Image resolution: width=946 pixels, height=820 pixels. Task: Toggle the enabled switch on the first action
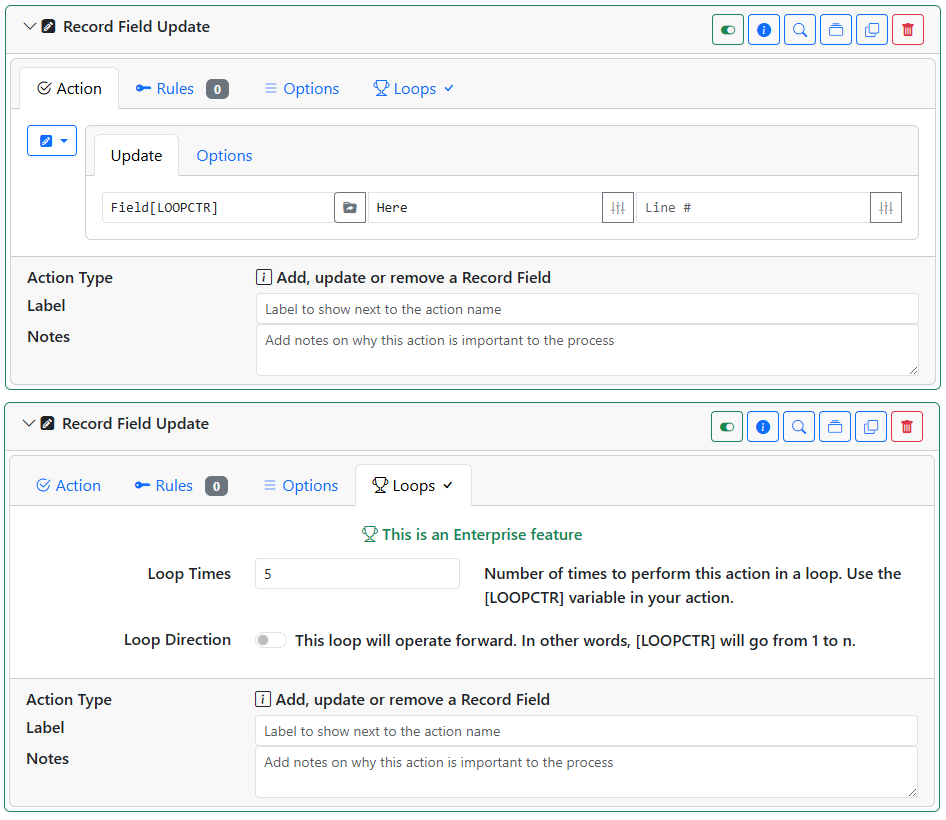728,30
